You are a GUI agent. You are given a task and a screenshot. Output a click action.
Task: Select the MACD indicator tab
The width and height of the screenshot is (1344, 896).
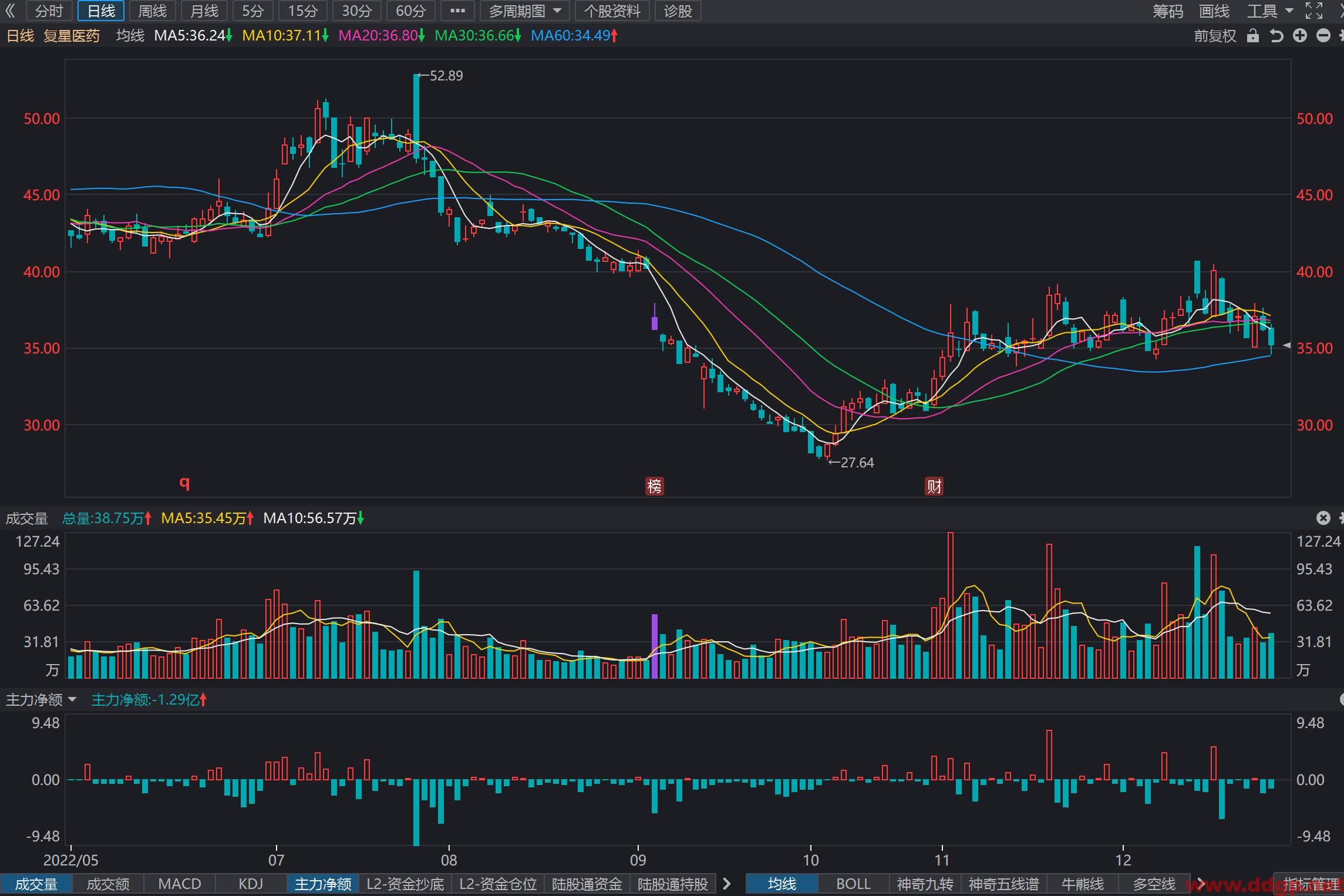tap(180, 884)
